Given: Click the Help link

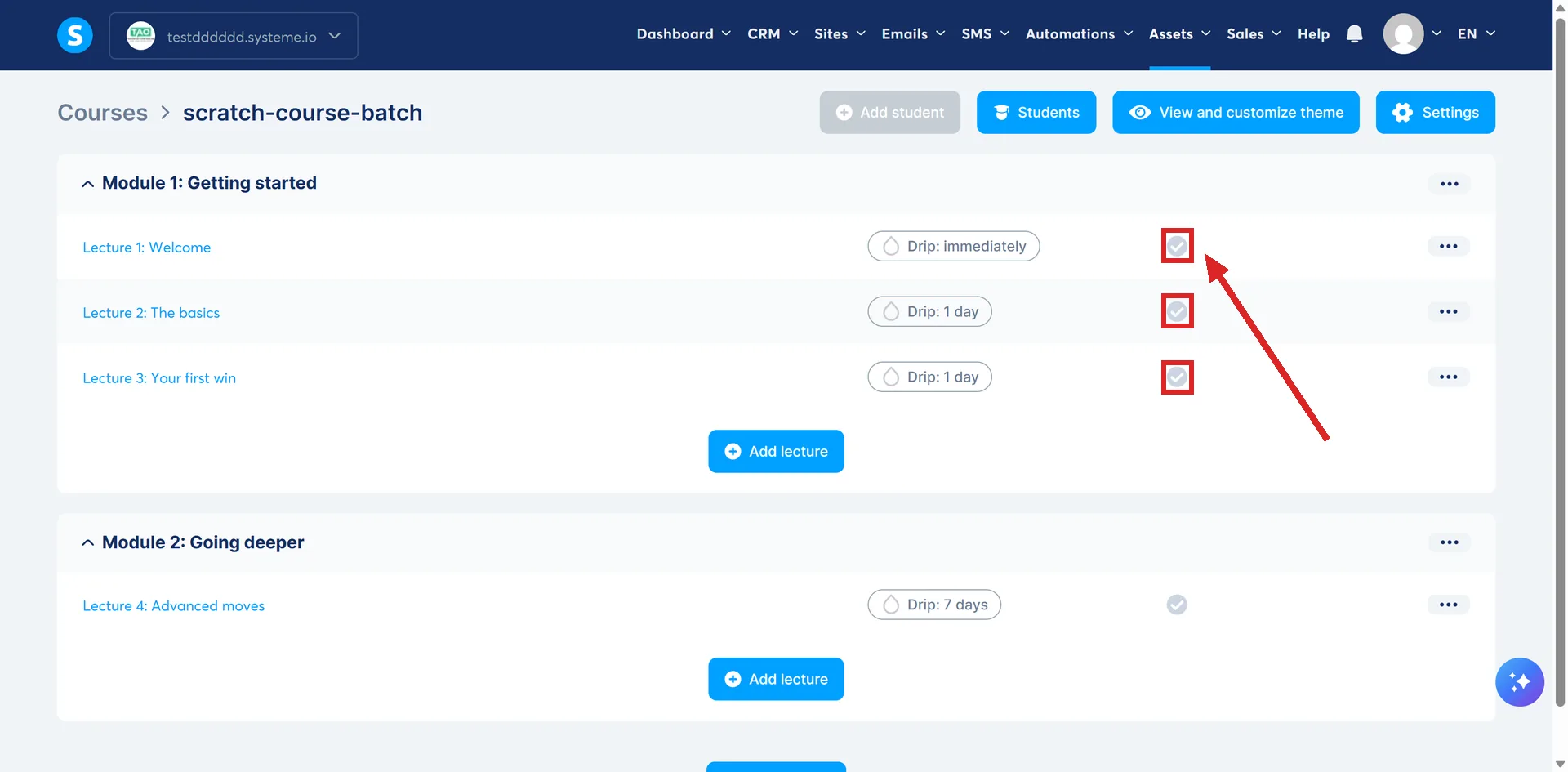Looking at the screenshot, I should [x=1313, y=33].
